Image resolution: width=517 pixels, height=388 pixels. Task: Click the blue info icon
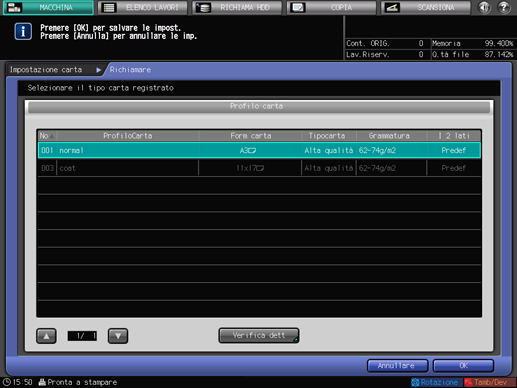[x=23, y=32]
